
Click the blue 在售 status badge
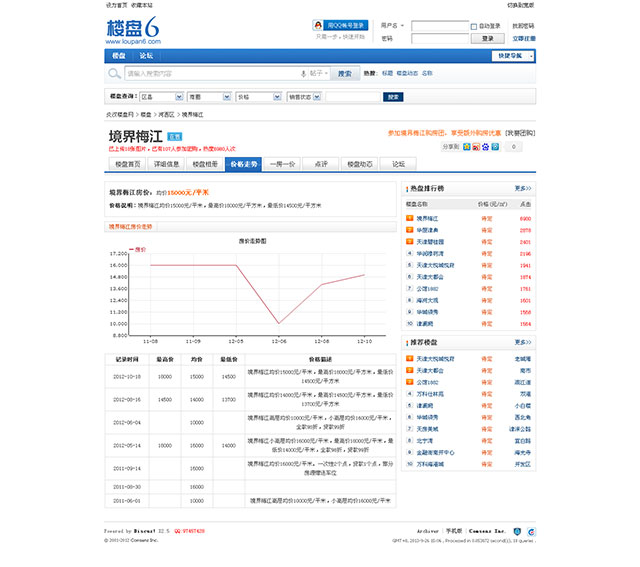coord(174,134)
